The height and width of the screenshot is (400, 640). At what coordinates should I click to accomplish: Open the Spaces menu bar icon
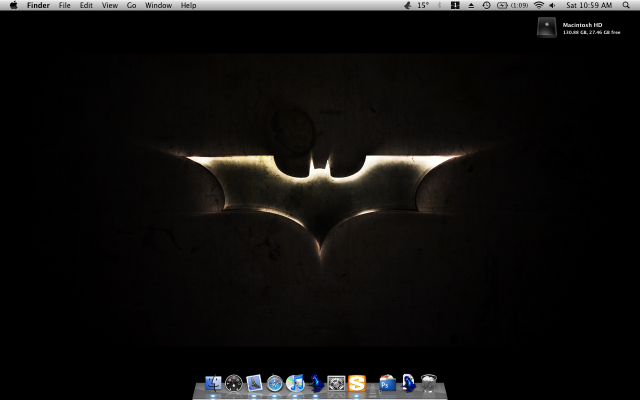pos(455,5)
